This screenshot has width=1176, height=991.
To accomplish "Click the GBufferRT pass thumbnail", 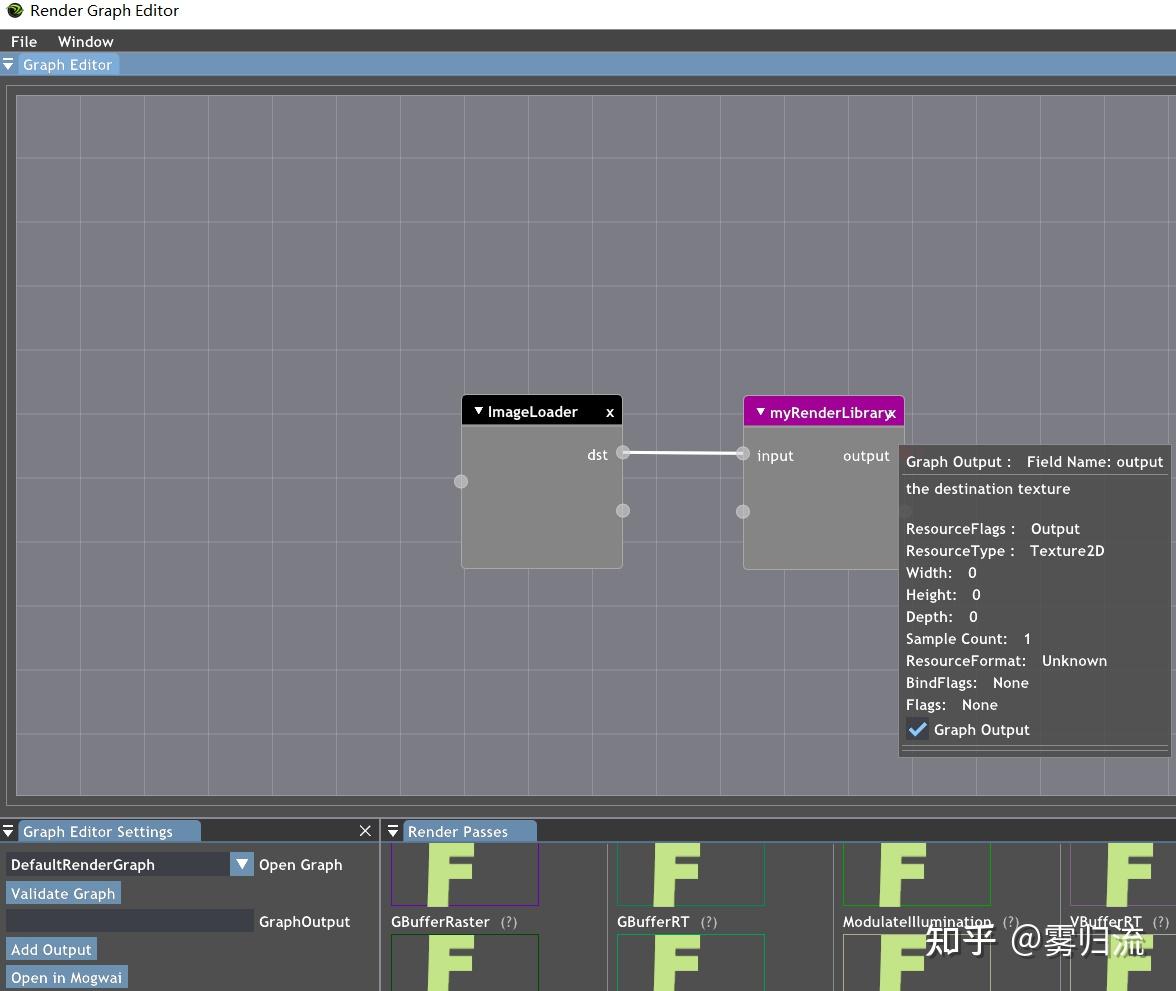I will [x=691, y=874].
